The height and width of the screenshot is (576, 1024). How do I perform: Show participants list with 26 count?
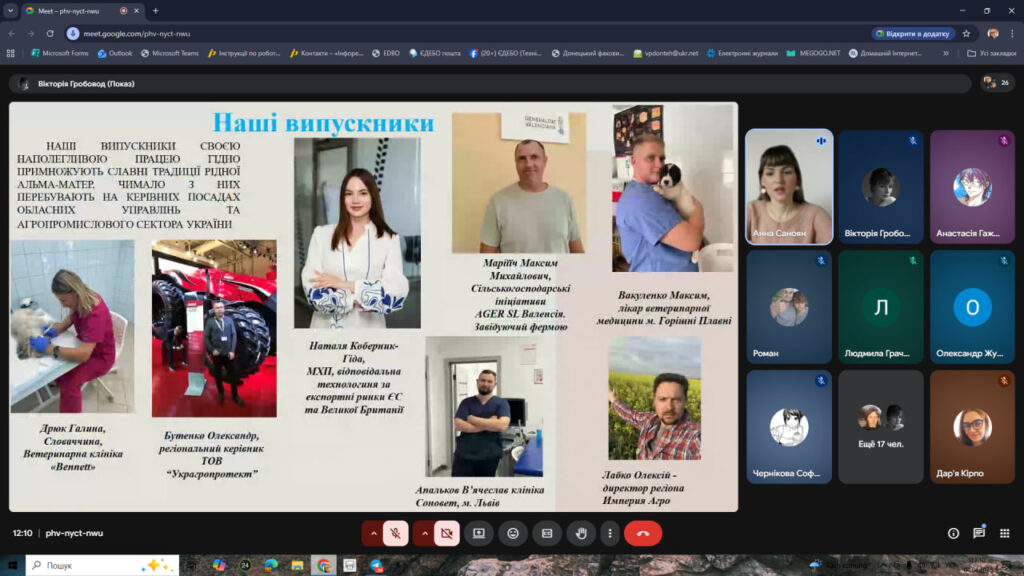[x=996, y=82]
